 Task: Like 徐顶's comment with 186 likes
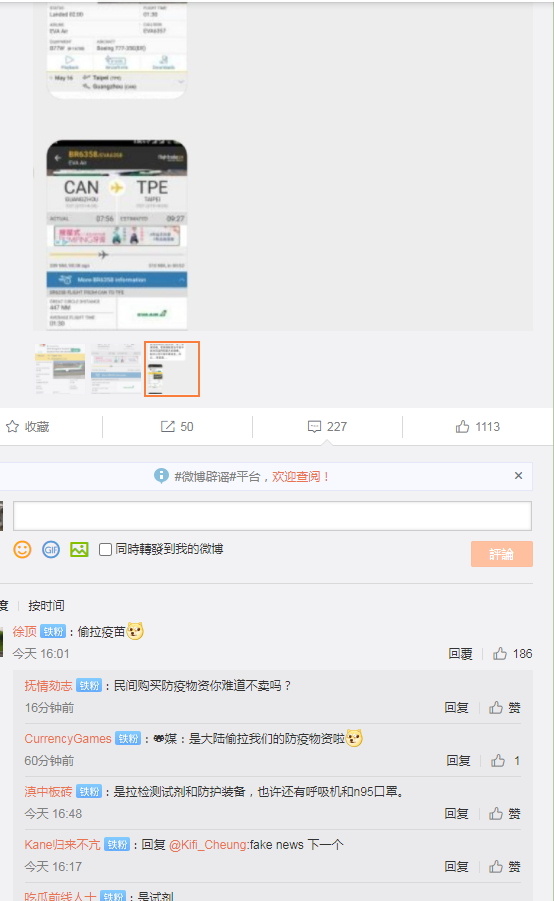(x=500, y=653)
